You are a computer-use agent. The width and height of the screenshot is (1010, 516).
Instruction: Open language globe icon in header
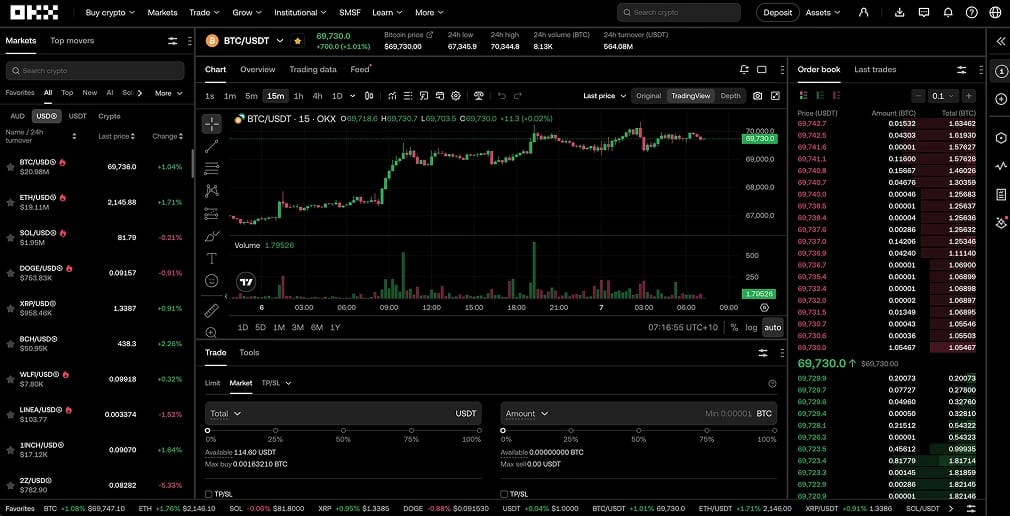(995, 12)
